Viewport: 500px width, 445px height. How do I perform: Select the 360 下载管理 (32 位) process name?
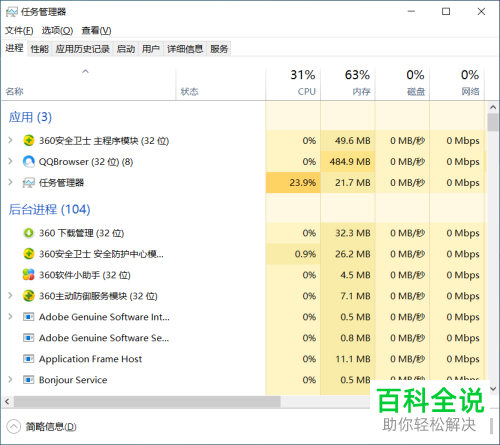click(x=82, y=233)
